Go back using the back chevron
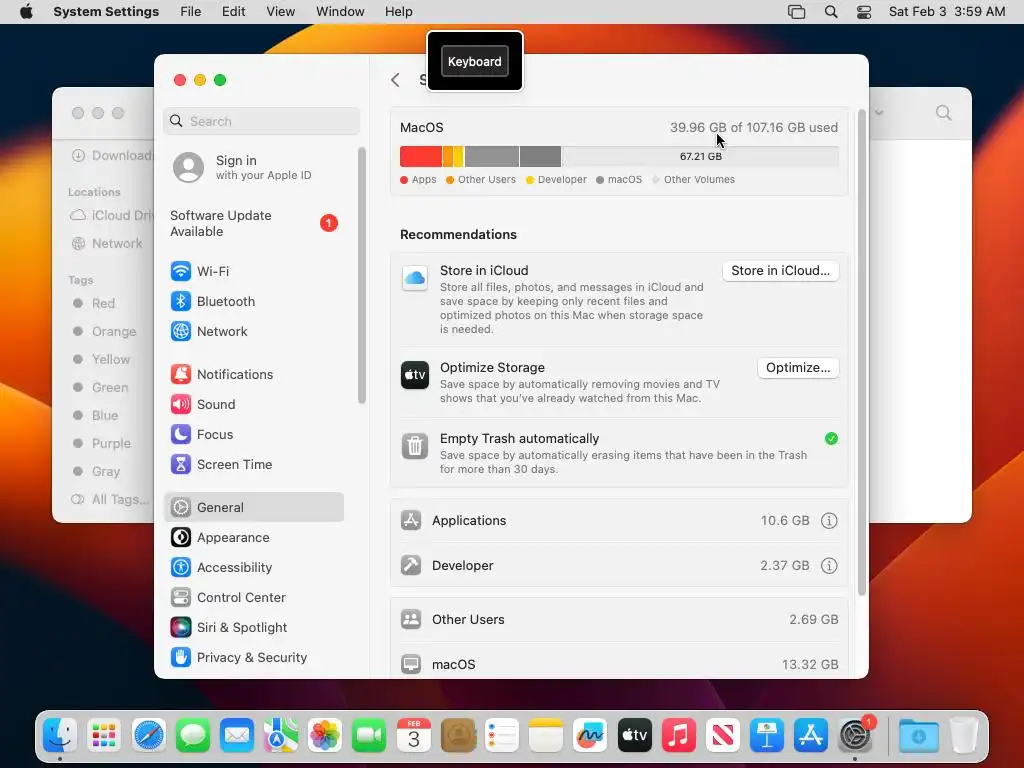Viewport: 1024px width, 768px height. pos(395,80)
